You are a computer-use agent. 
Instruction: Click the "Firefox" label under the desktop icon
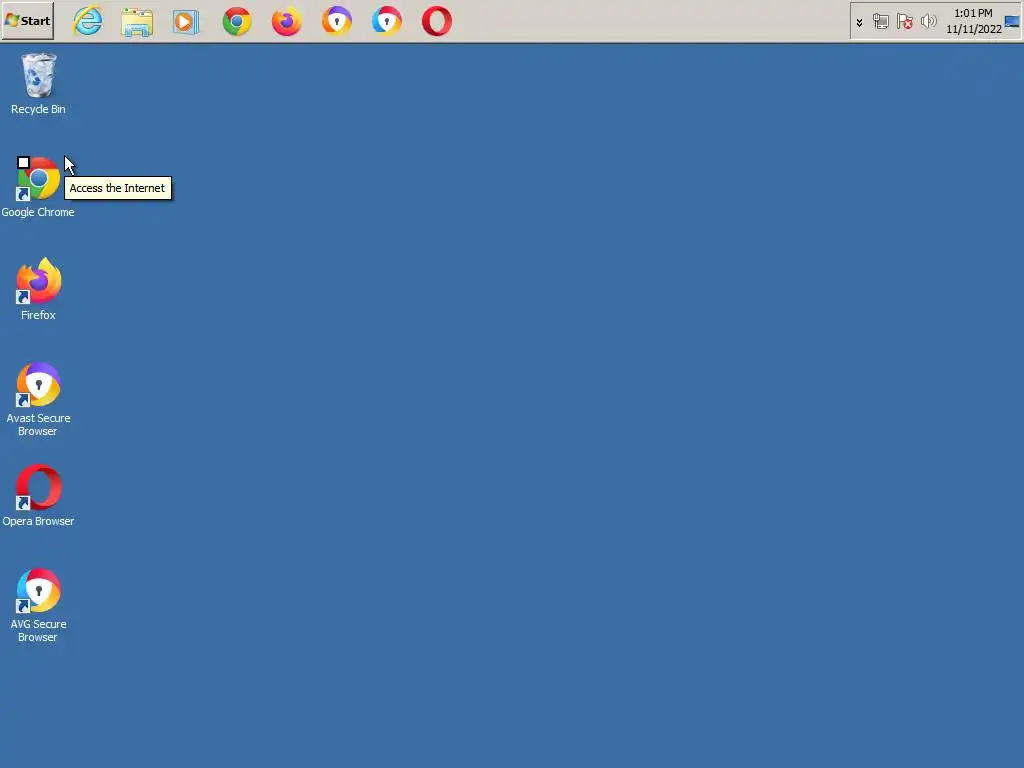[38, 315]
